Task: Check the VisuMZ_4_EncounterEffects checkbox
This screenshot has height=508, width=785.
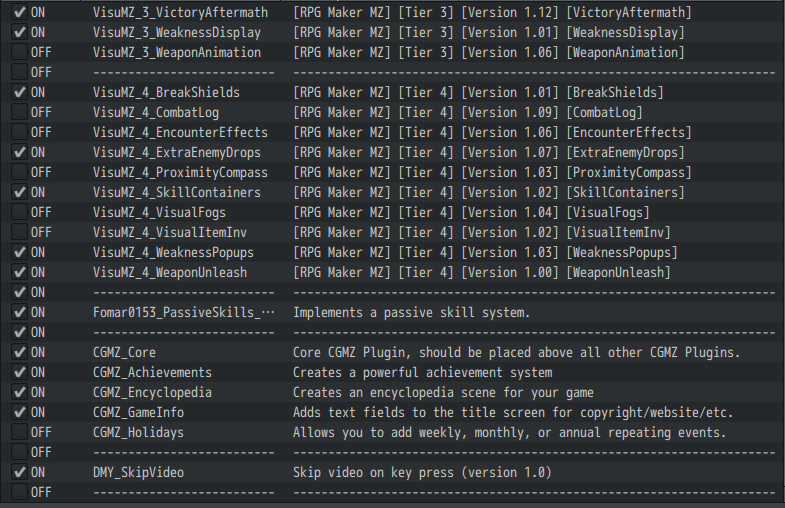Action: (20, 132)
